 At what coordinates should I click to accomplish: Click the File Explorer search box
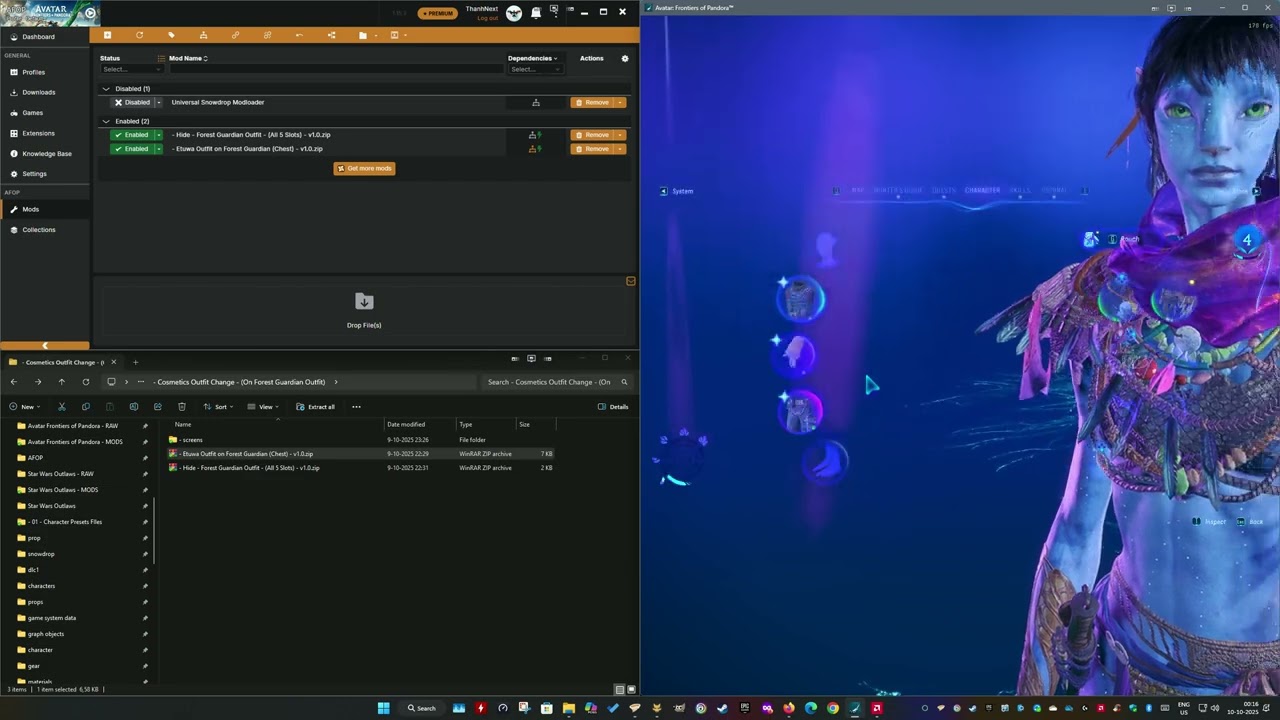pos(556,382)
